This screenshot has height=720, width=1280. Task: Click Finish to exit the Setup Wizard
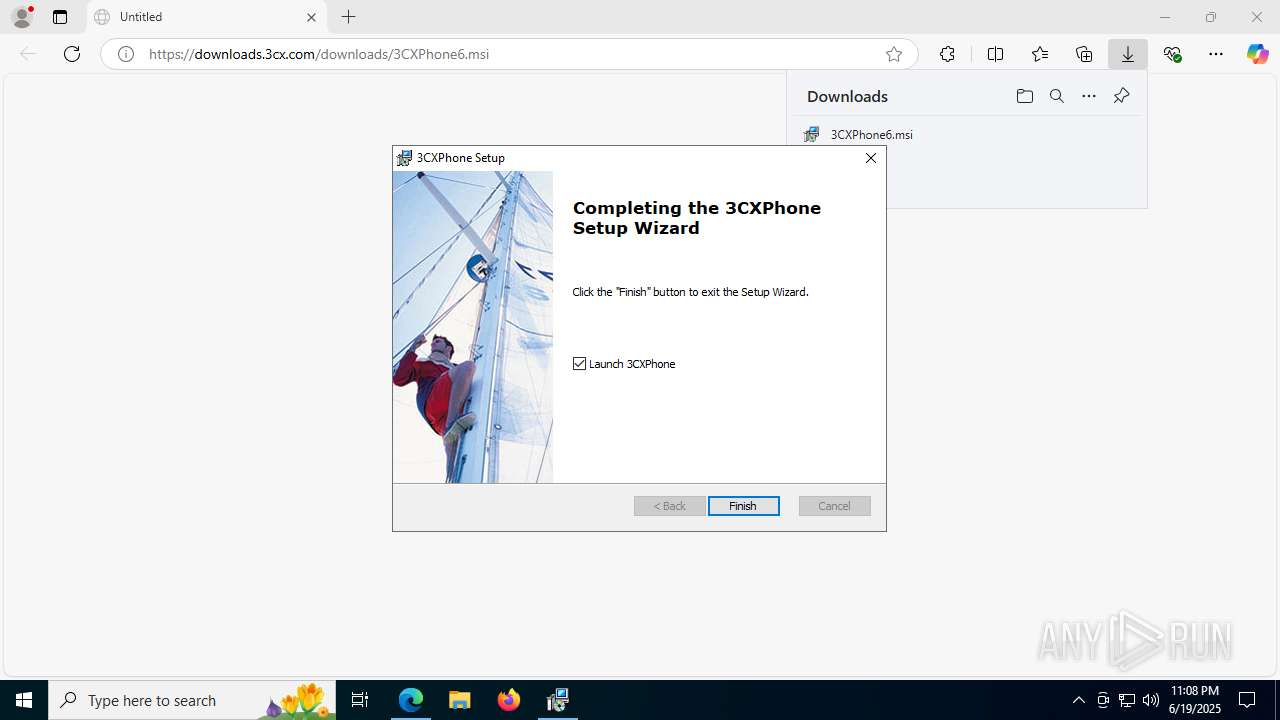(x=743, y=506)
